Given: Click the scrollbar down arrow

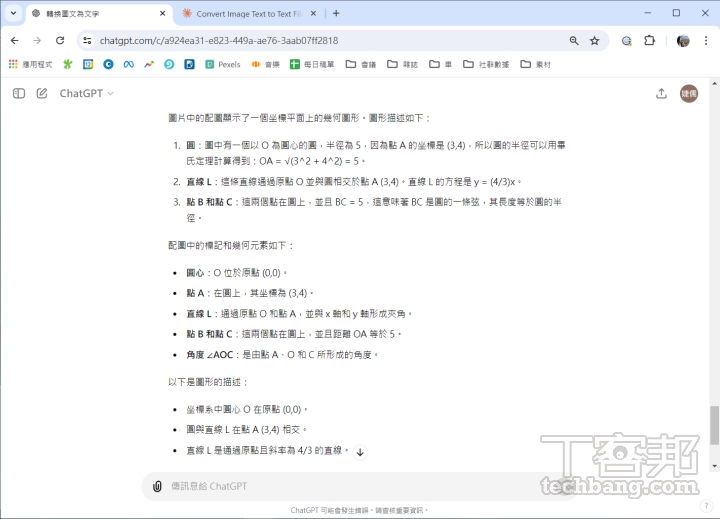Looking at the screenshot, I should [x=714, y=466].
